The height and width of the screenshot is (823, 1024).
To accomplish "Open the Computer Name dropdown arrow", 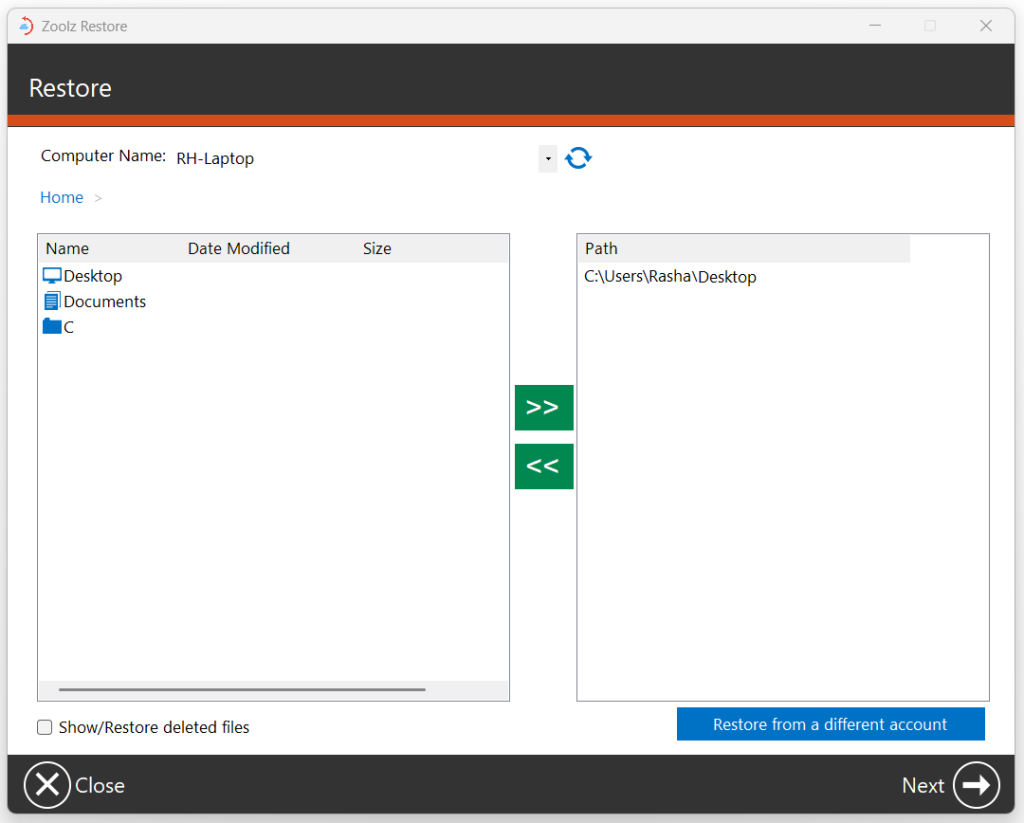I will click(x=547, y=159).
